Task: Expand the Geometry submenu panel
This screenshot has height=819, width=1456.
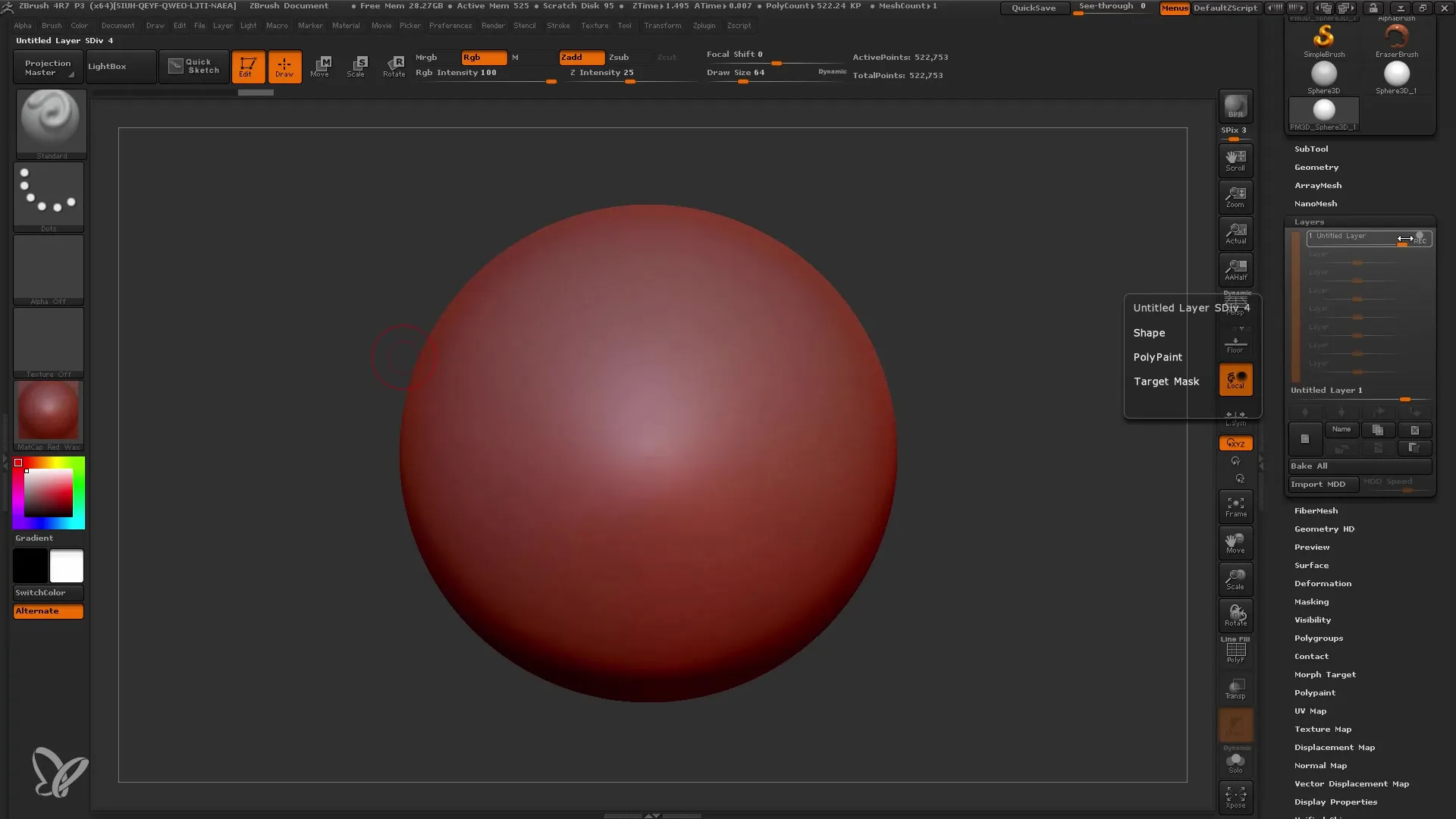Action: coord(1316,167)
